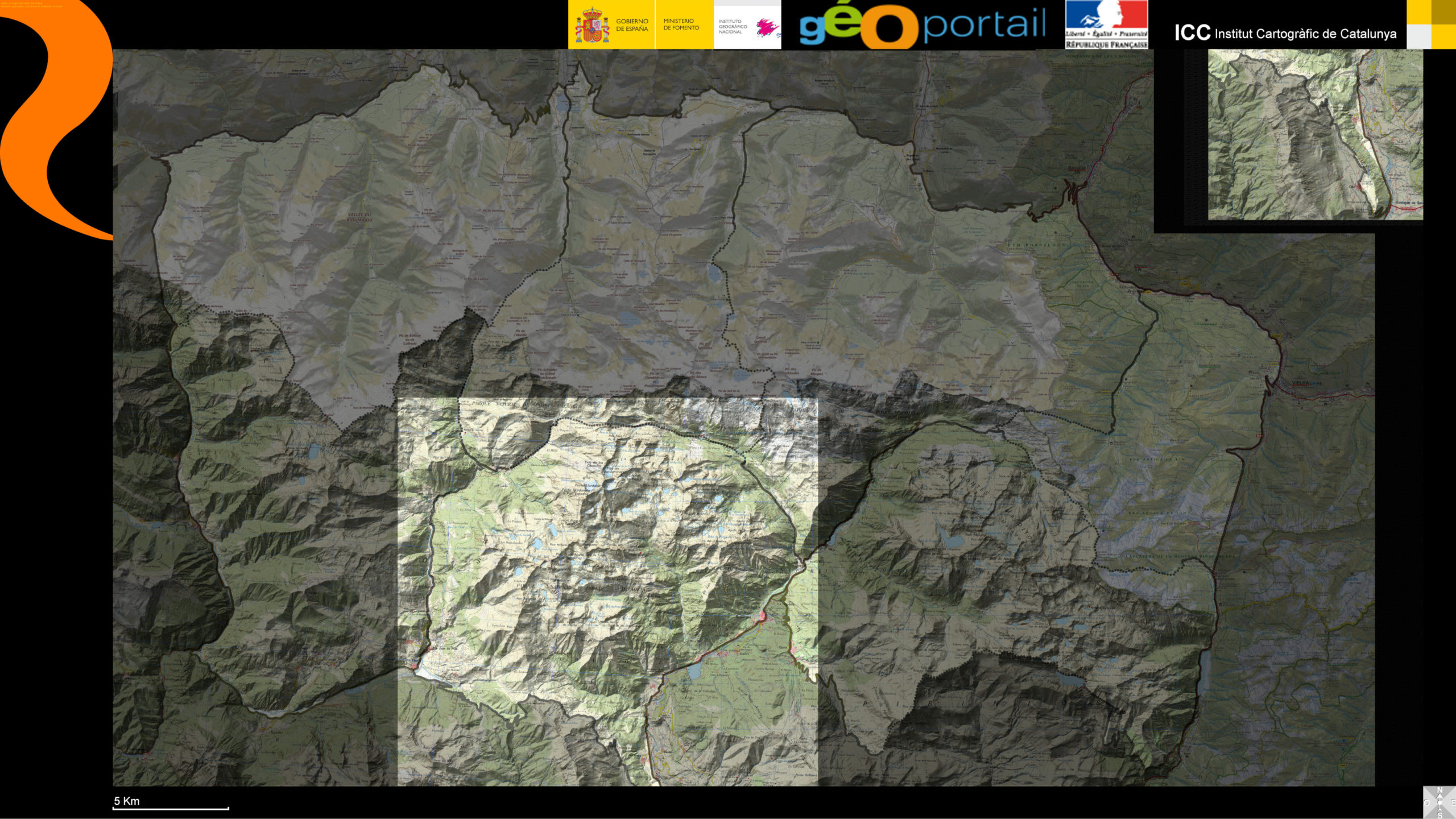Click the Ministerio de Fomento logo
This screenshot has height=819, width=1456.
pyautogui.click(x=681, y=24)
